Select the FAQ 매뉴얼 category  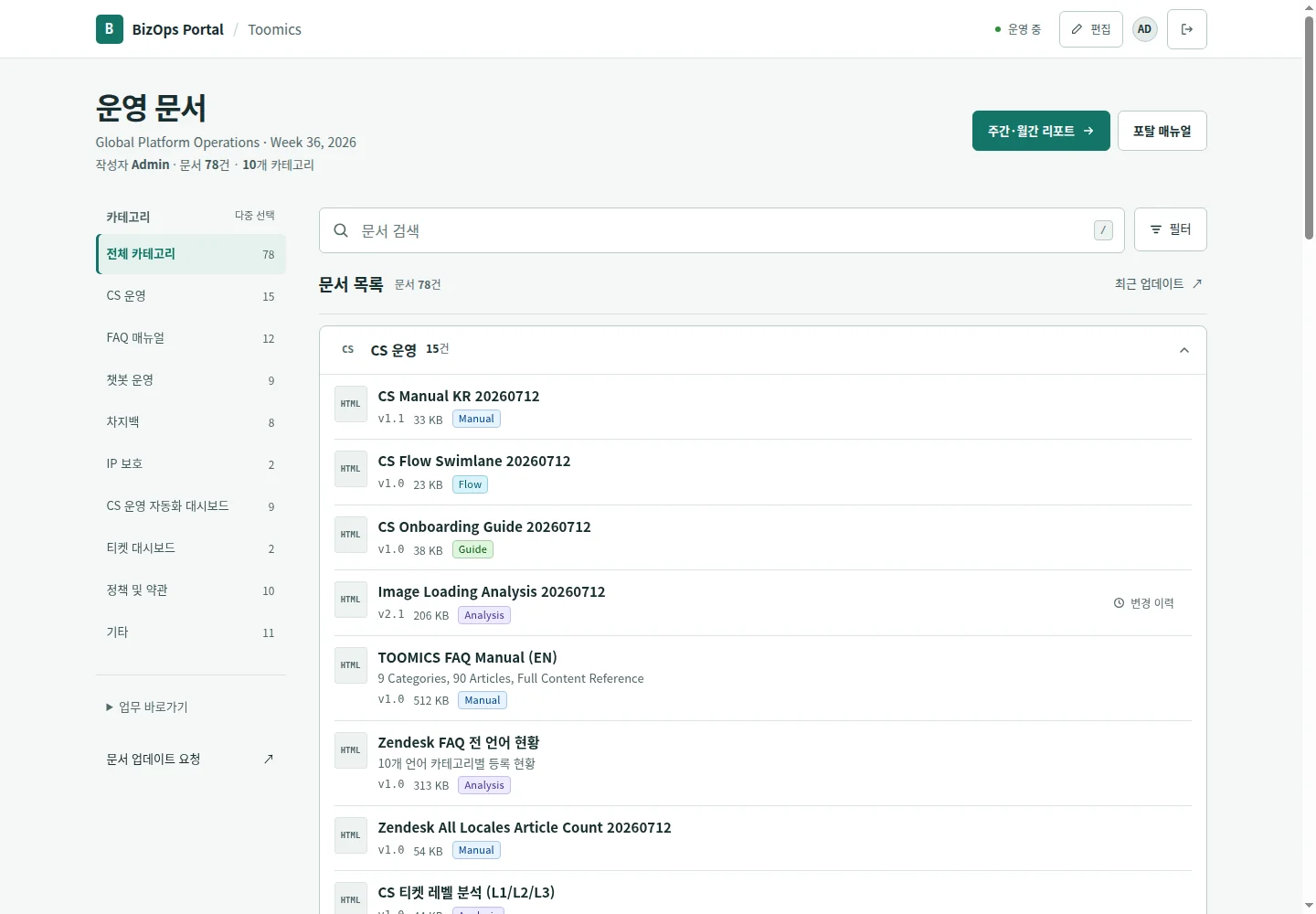click(x=191, y=338)
